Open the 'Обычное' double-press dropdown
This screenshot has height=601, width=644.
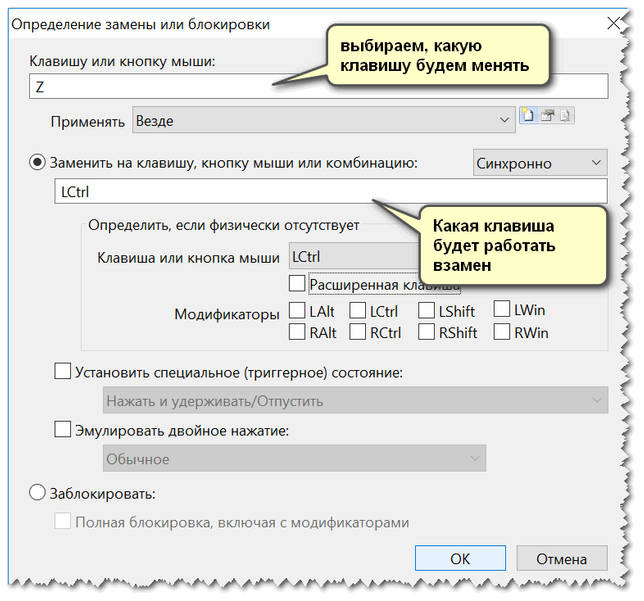coord(294,458)
